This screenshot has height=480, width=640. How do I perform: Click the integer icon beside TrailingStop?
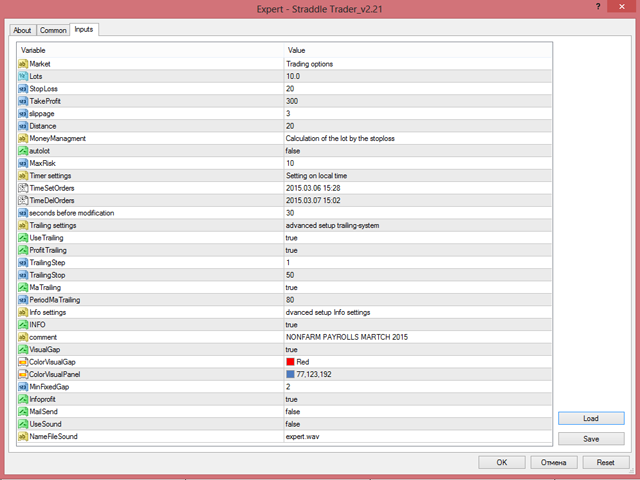pos(23,275)
